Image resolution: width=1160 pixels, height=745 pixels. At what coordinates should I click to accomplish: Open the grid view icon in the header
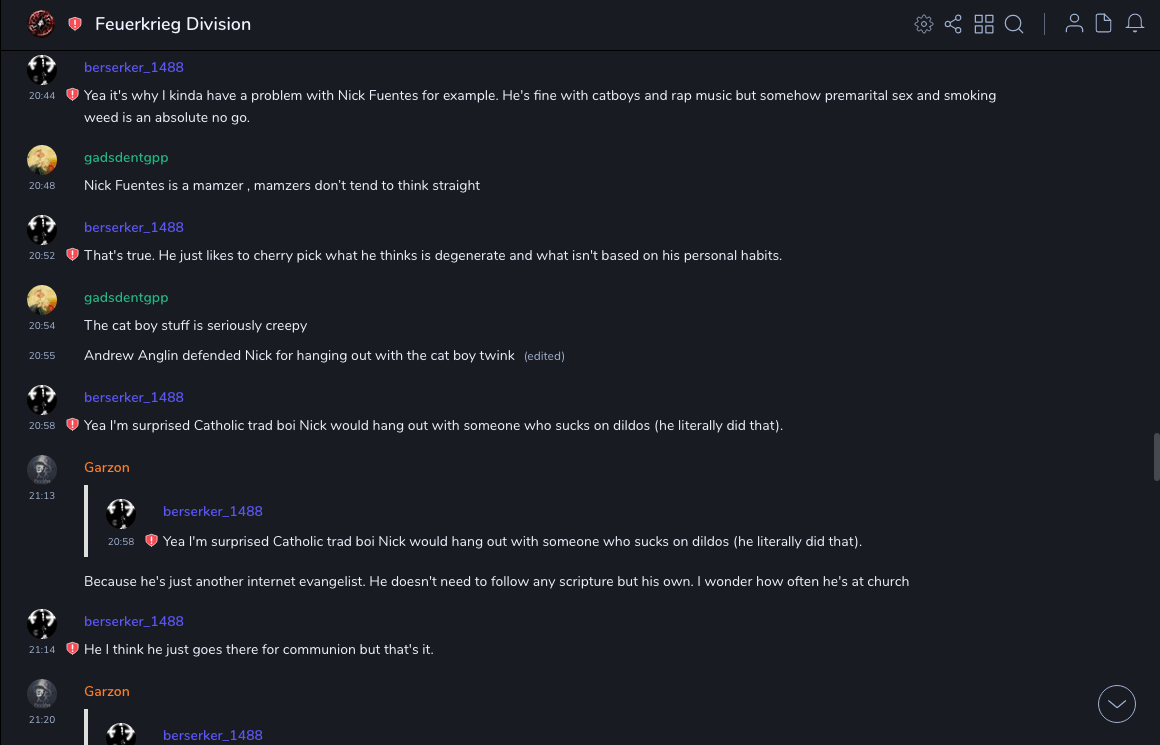coord(984,24)
